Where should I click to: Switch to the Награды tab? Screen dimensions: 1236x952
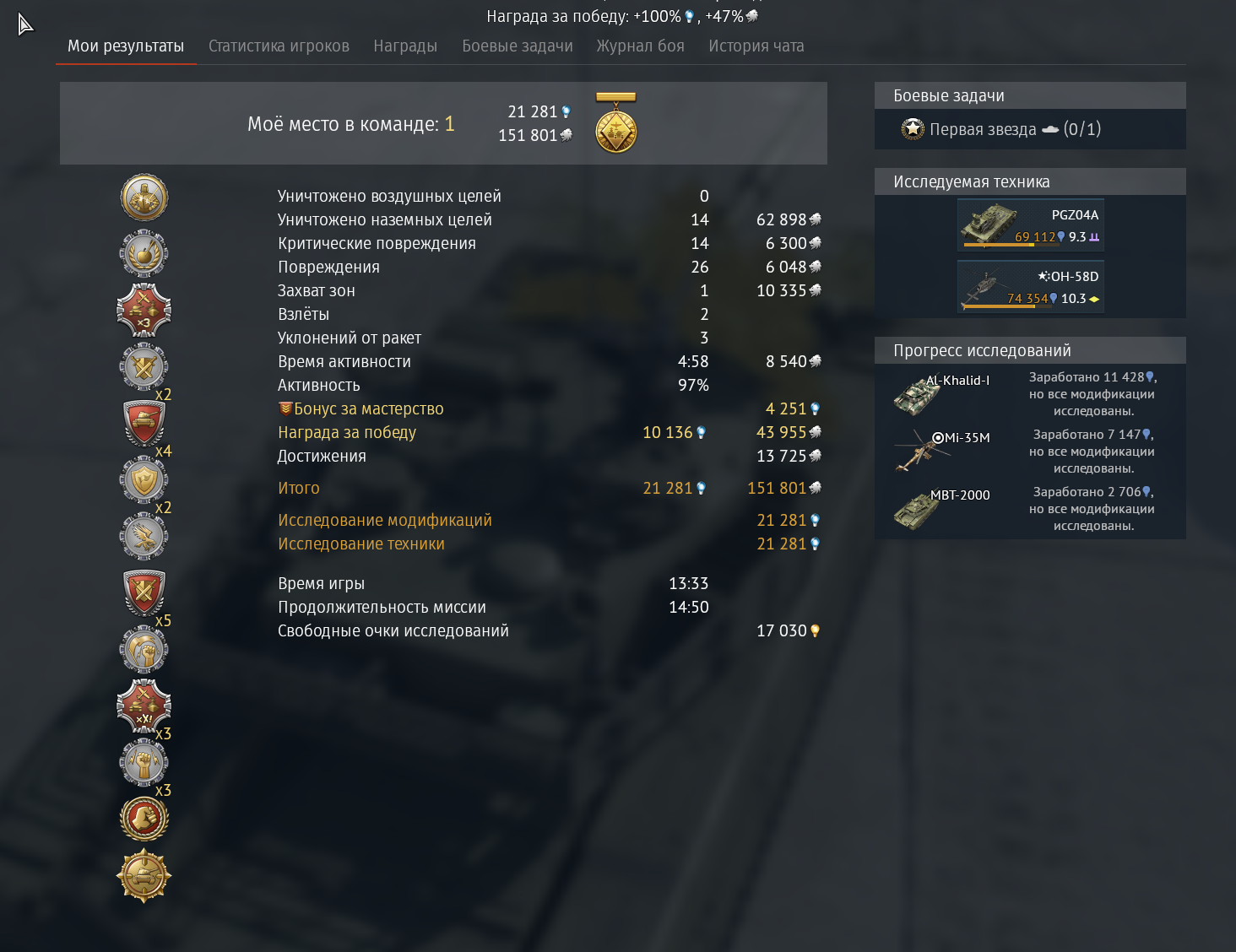pyautogui.click(x=405, y=46)
